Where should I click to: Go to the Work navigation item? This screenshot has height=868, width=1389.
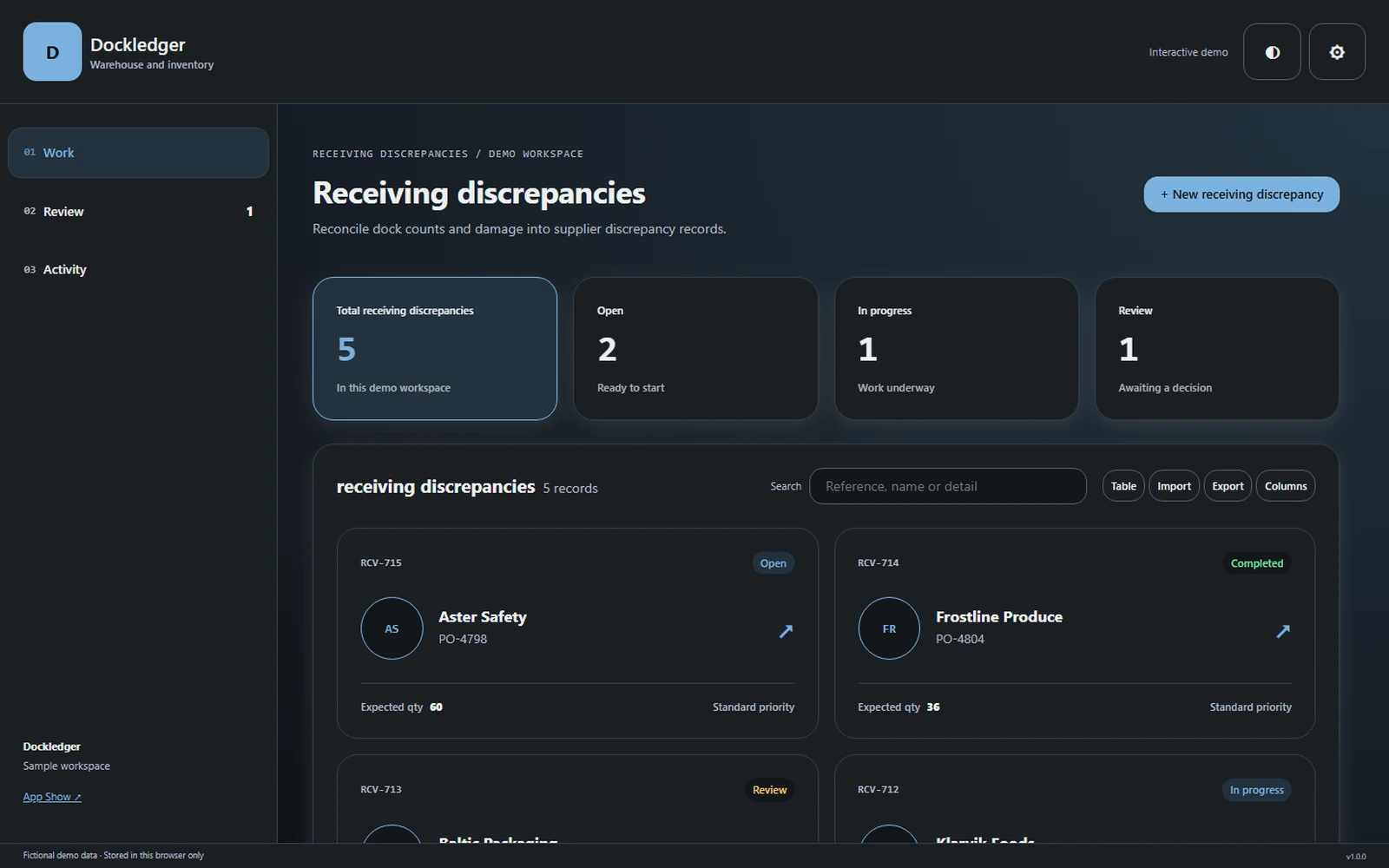(x=138, y=153)
